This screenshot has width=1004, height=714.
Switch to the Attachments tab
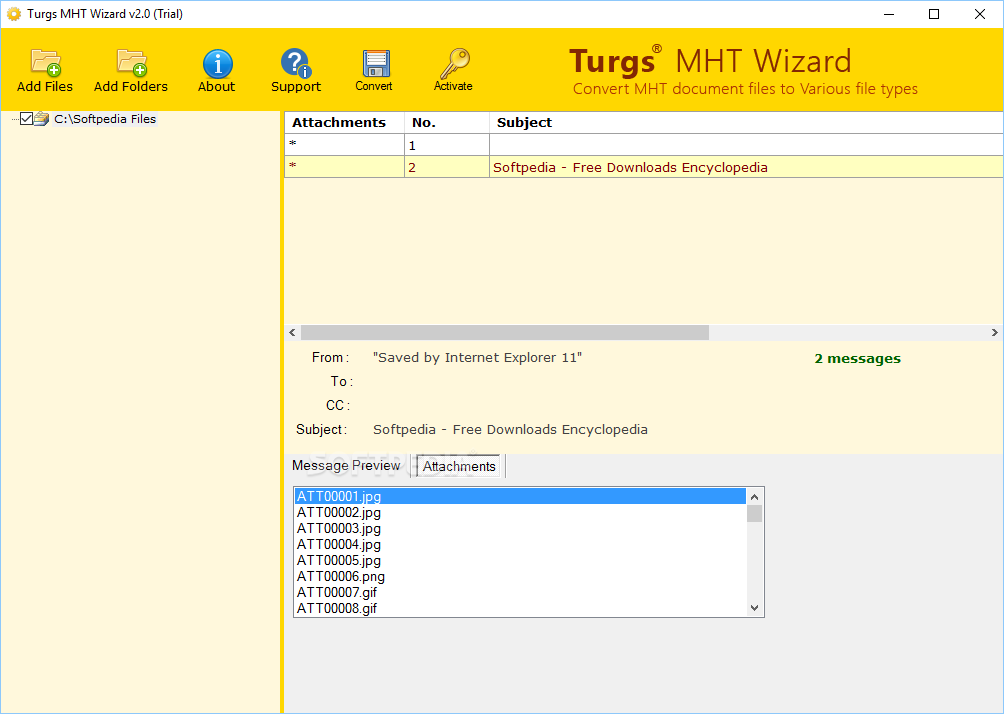(458, 466)
